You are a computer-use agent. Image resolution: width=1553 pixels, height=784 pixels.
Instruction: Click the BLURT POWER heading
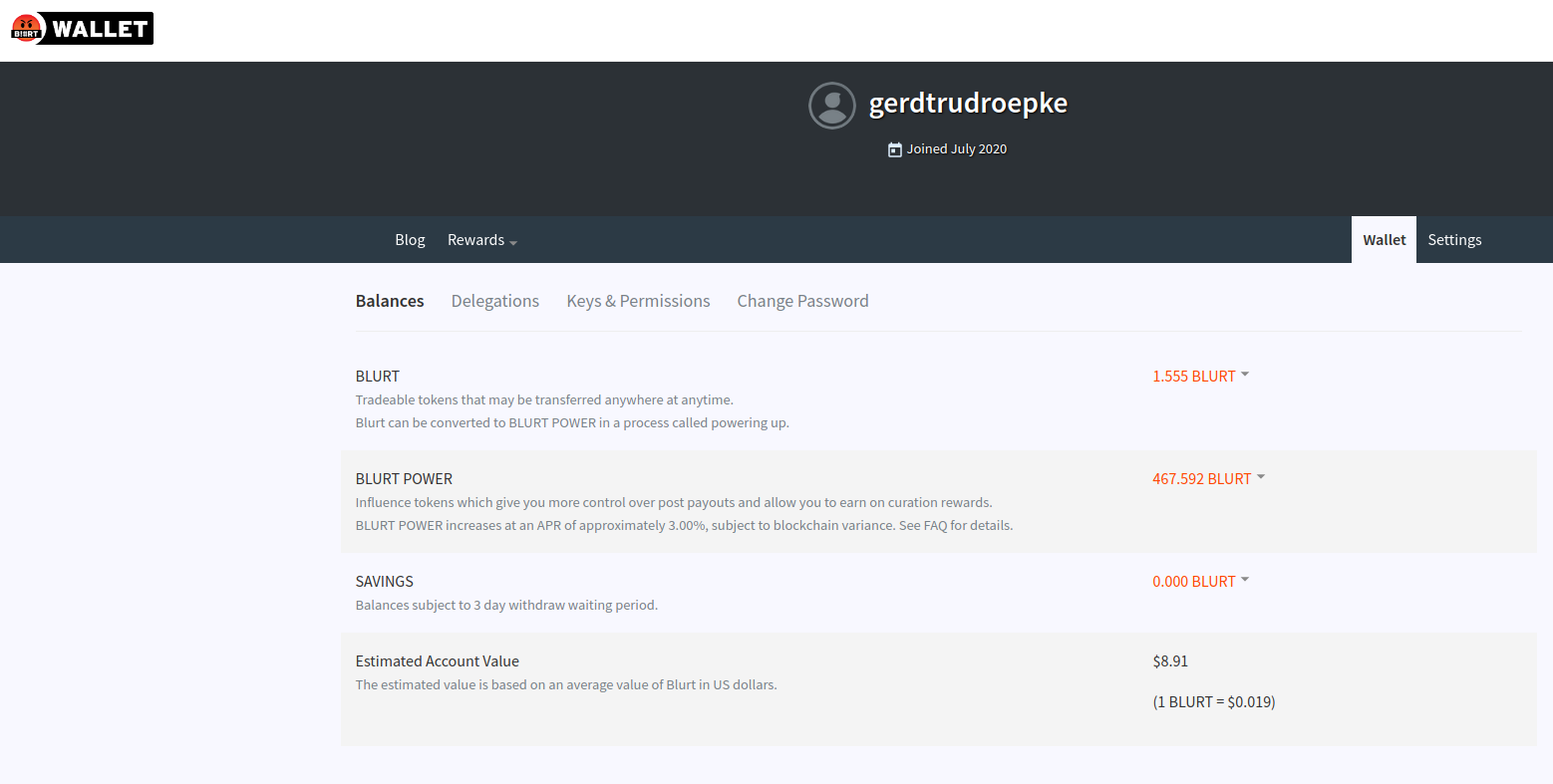pos(404,479)
